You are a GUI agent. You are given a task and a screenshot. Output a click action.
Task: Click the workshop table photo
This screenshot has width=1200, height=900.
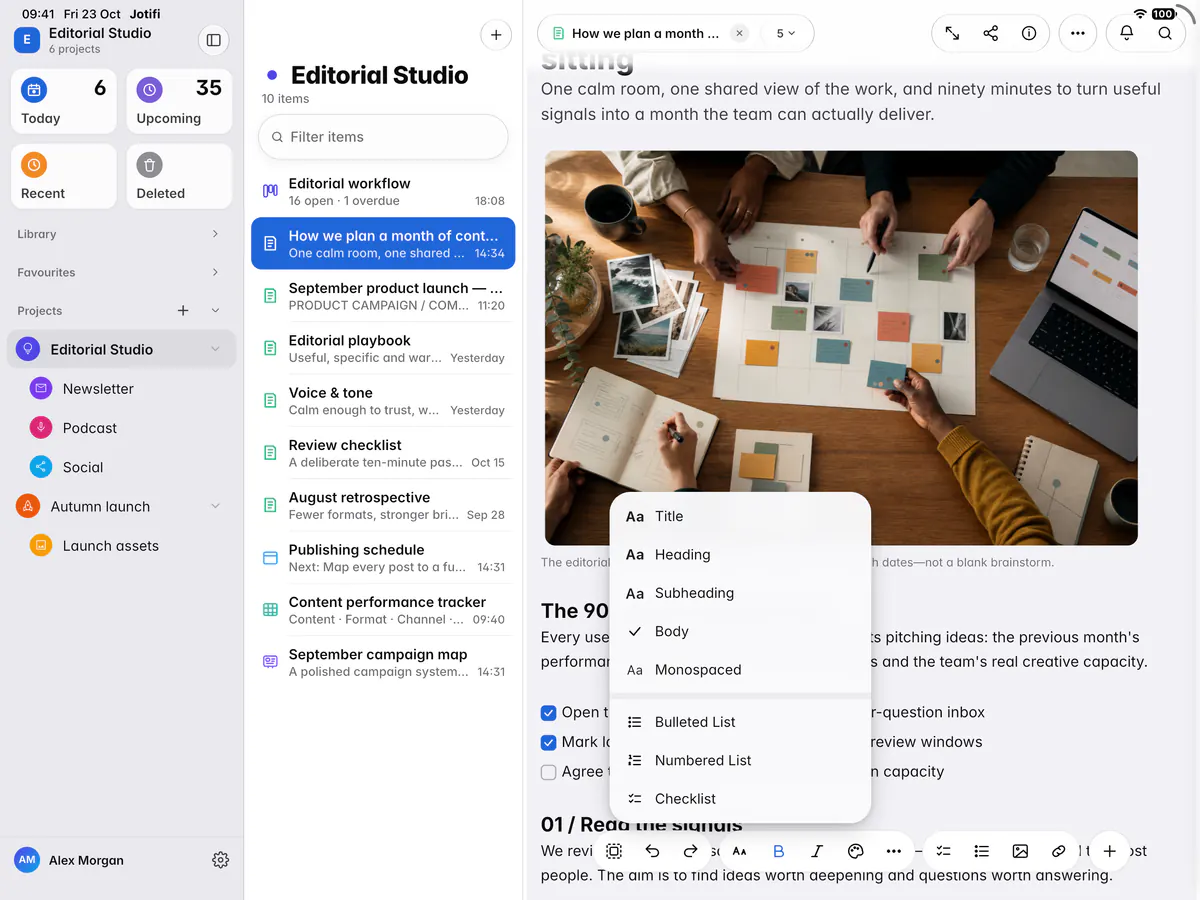pos(841,348)
